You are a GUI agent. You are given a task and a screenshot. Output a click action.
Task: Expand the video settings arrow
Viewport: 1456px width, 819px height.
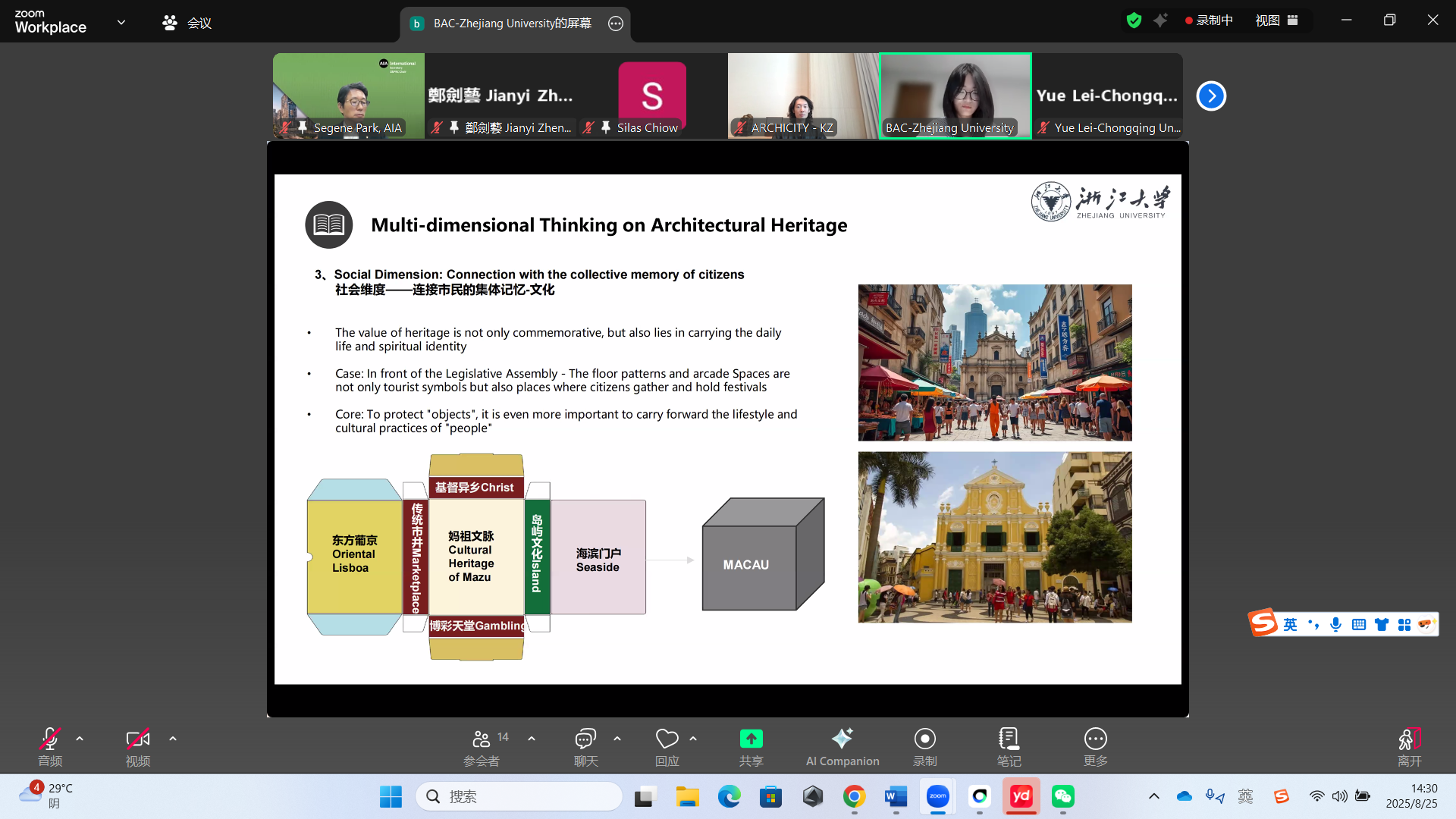pos(173,738)
